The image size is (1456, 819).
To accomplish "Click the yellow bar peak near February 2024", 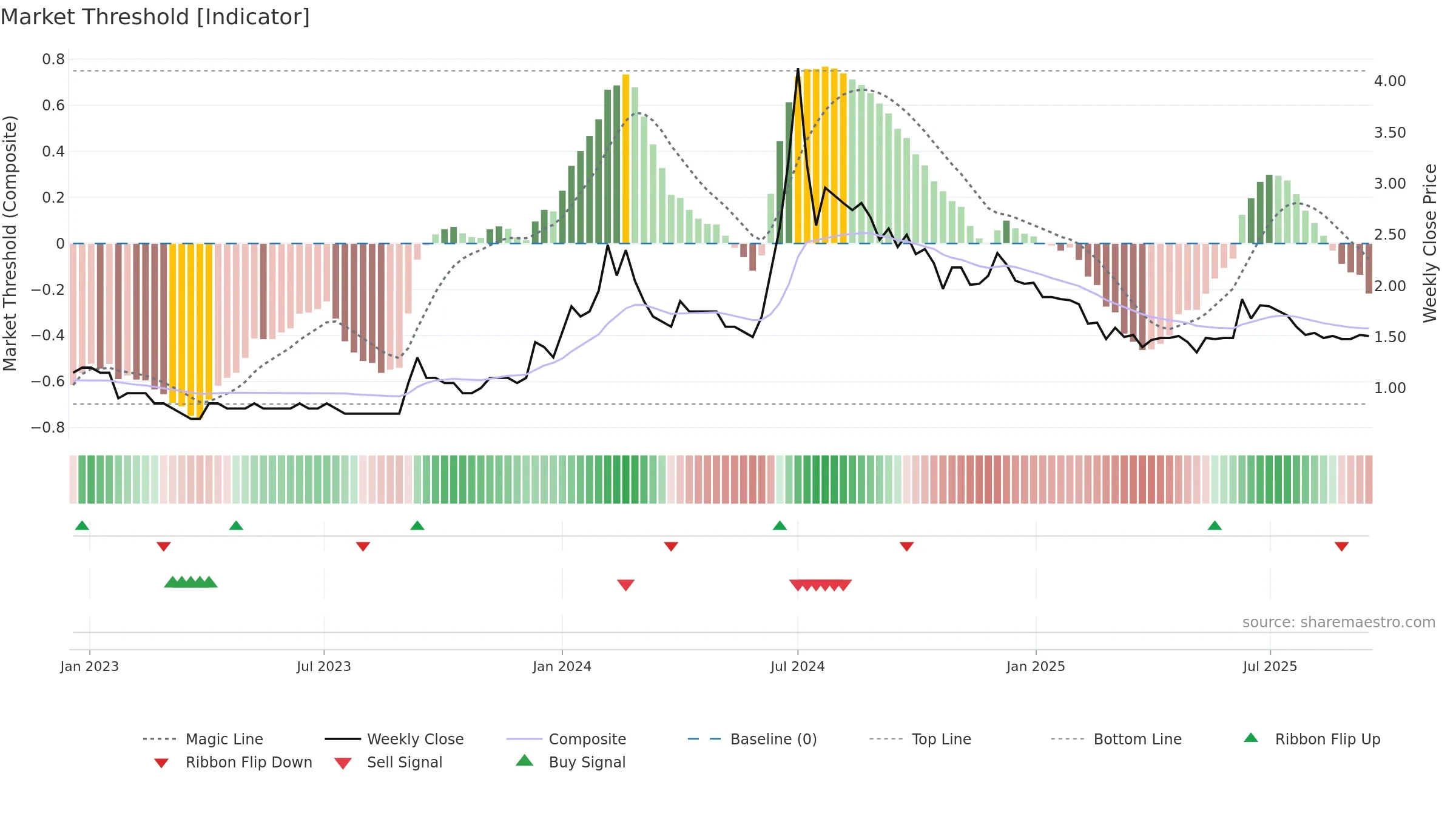I will click(x=625, y=159).
